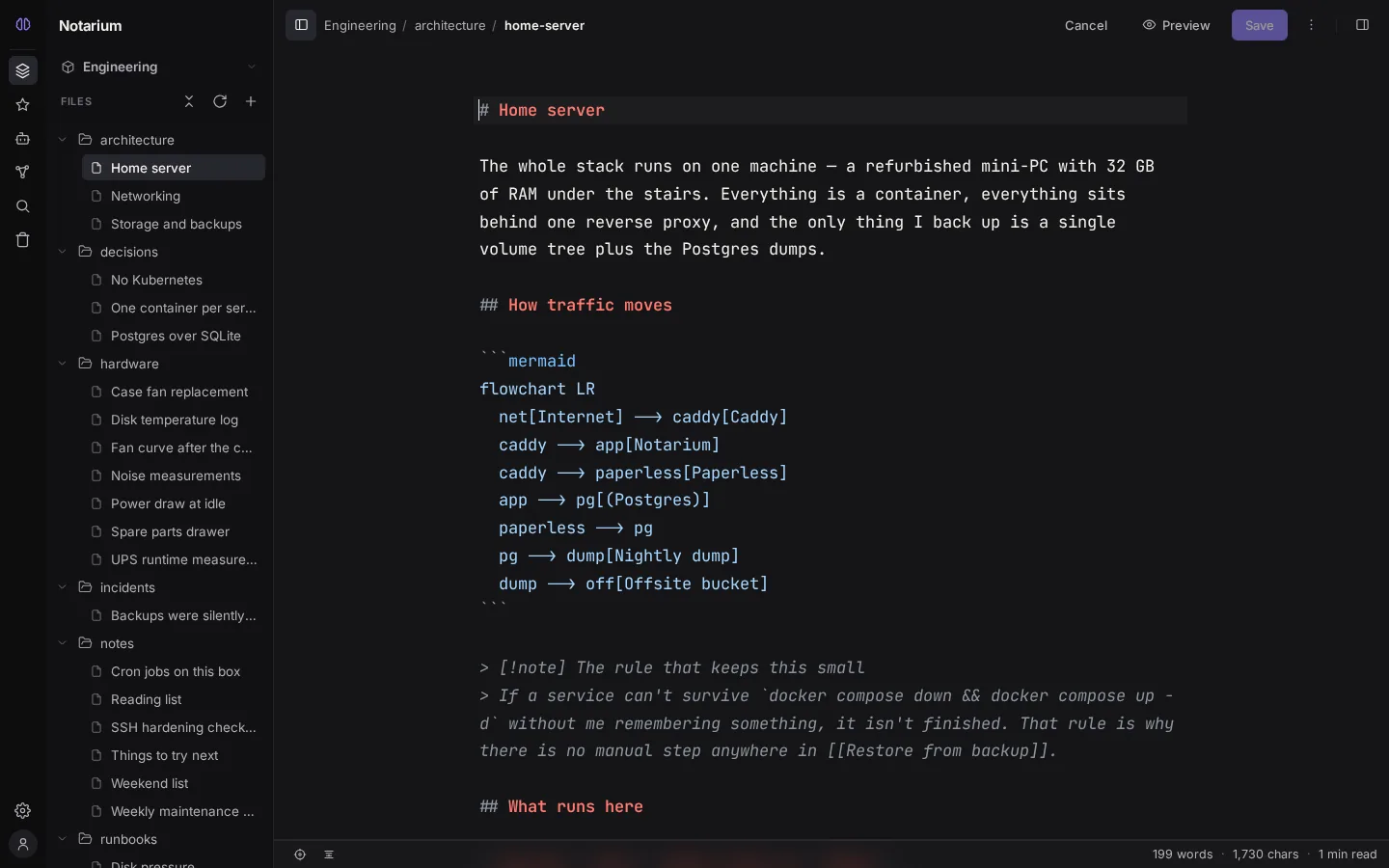The image size is (1389, 868).
Task: Click the target icon in the status bar
Action: point(300,854)
